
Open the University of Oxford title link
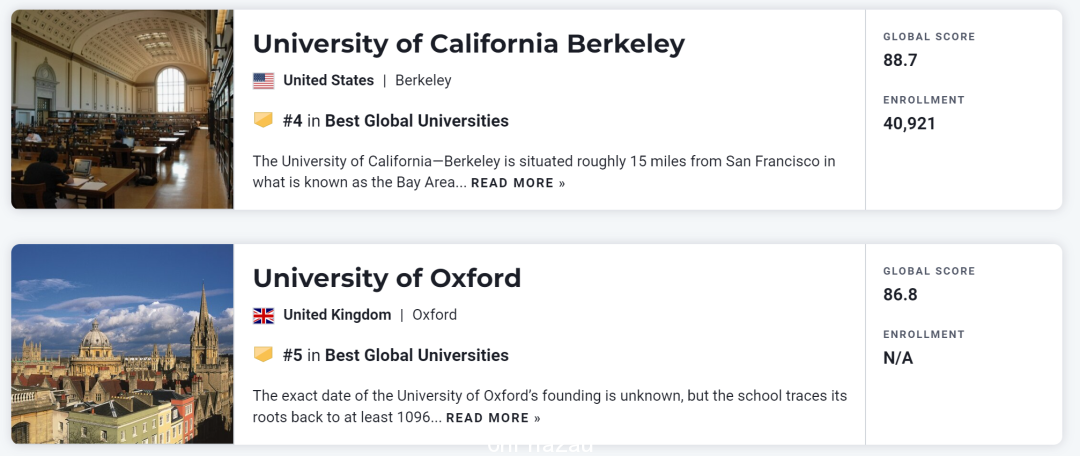click(x=386, y=278)
